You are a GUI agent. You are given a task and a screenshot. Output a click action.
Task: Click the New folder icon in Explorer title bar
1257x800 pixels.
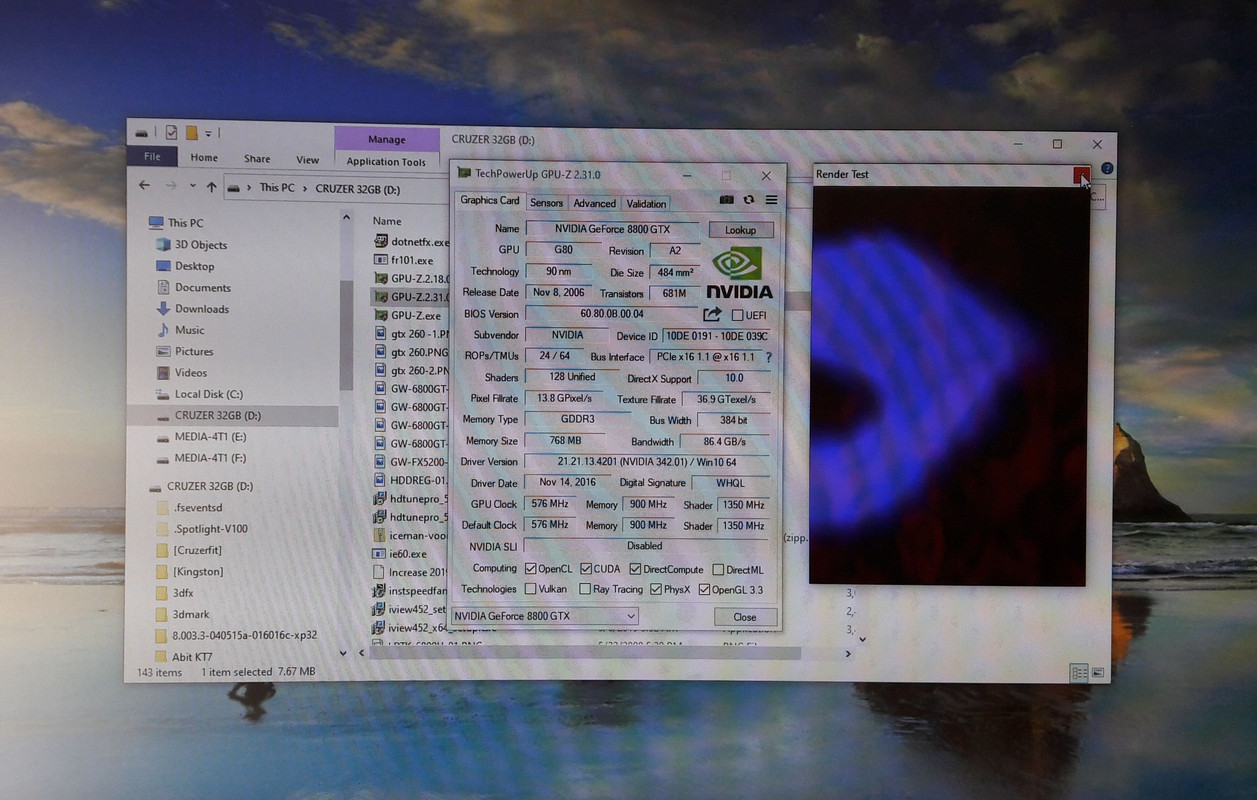pyautogui.click(x=191, y=132)
